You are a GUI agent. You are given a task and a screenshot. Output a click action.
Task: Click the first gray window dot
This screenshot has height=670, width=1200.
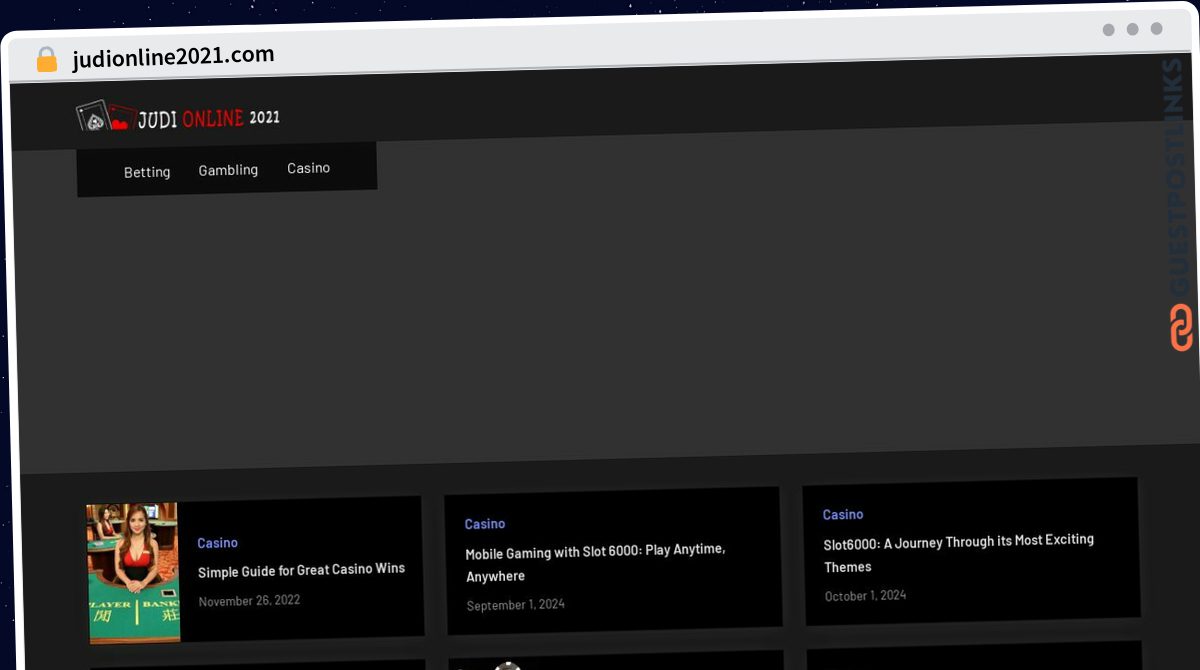tap(1108, 30)
